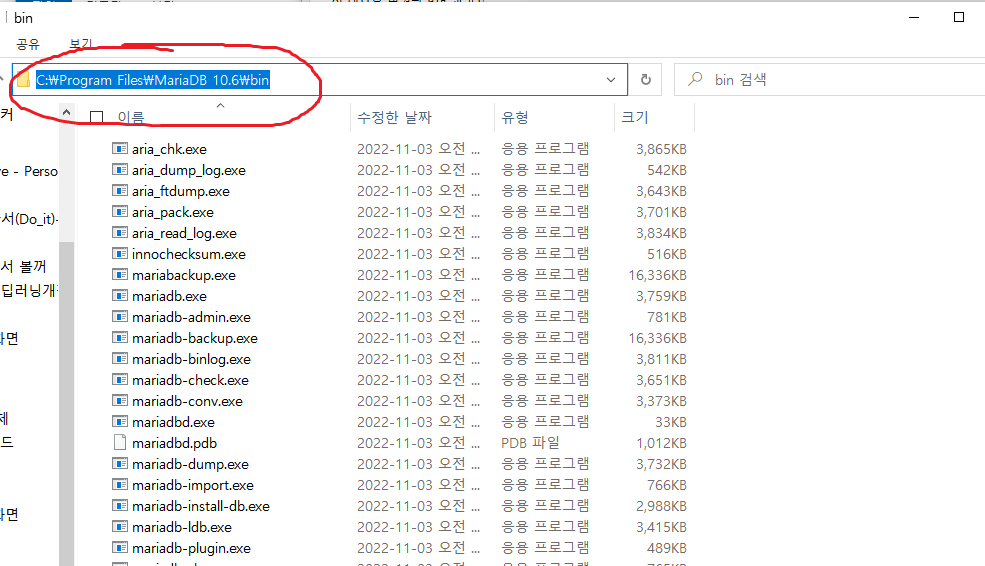The height and width of the screenshot is (566, 985).
Task: Click the navigation pane scroll up arrow
Action: click(x=67, y=113)
